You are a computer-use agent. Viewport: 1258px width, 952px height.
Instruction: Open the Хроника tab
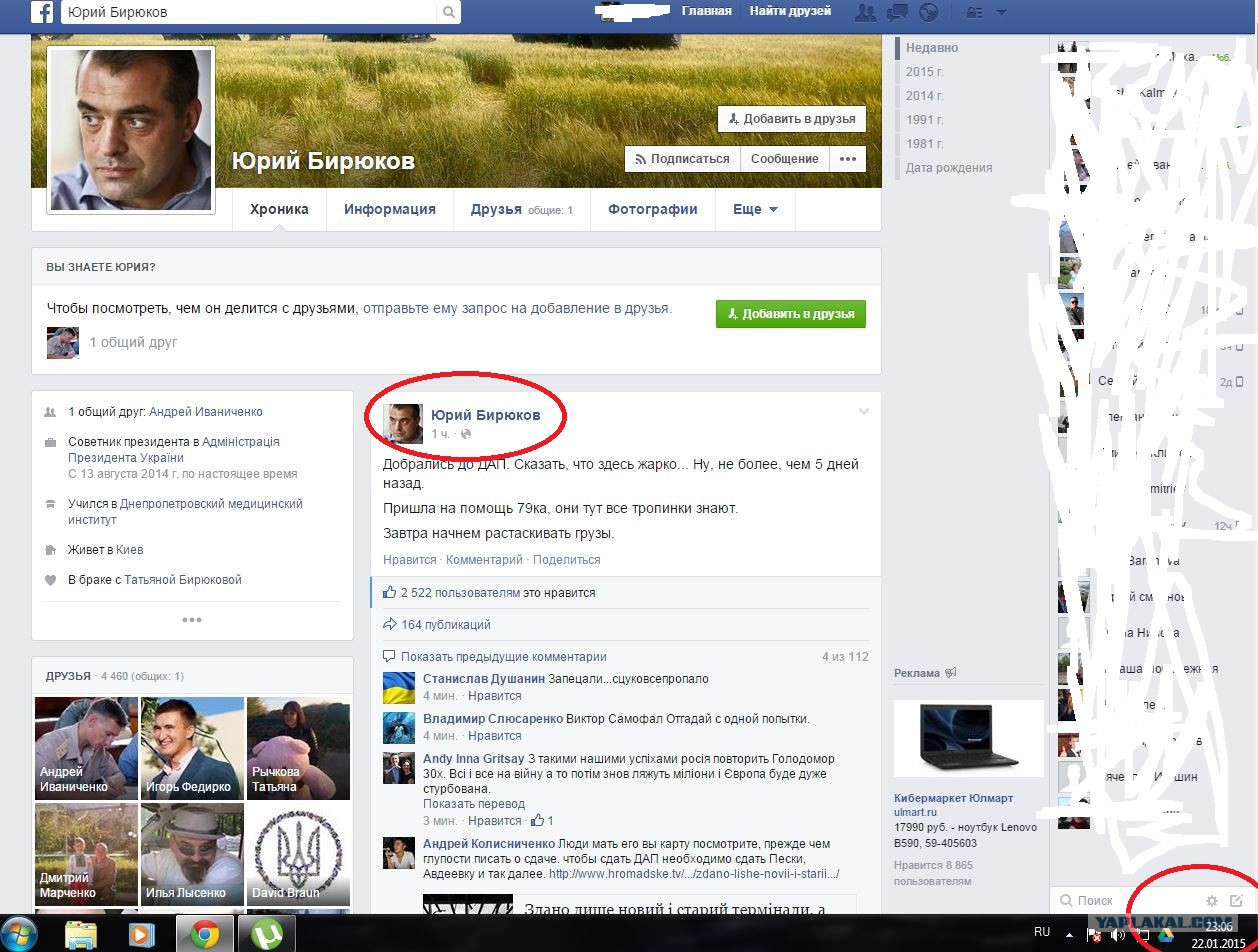279,210
